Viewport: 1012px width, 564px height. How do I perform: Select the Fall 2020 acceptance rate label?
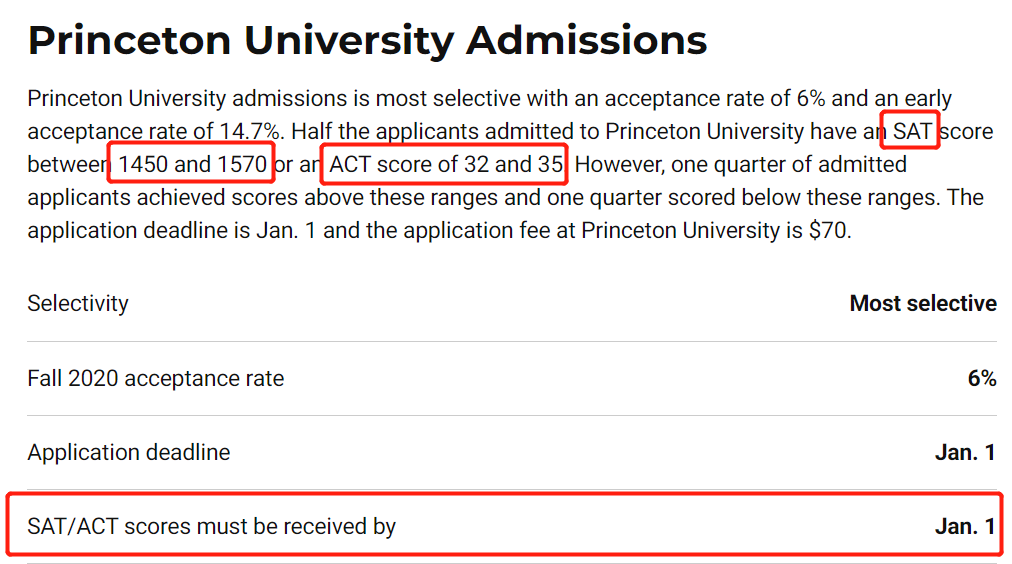point(156,378)
